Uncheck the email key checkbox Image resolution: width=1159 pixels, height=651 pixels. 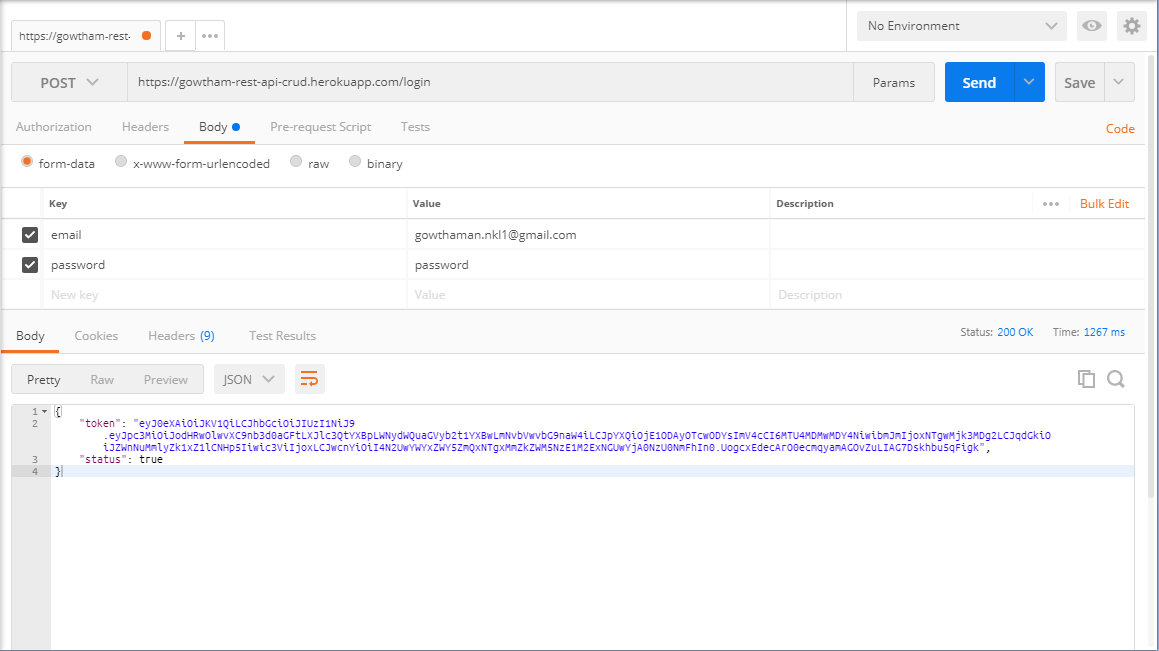coord(30,235)
